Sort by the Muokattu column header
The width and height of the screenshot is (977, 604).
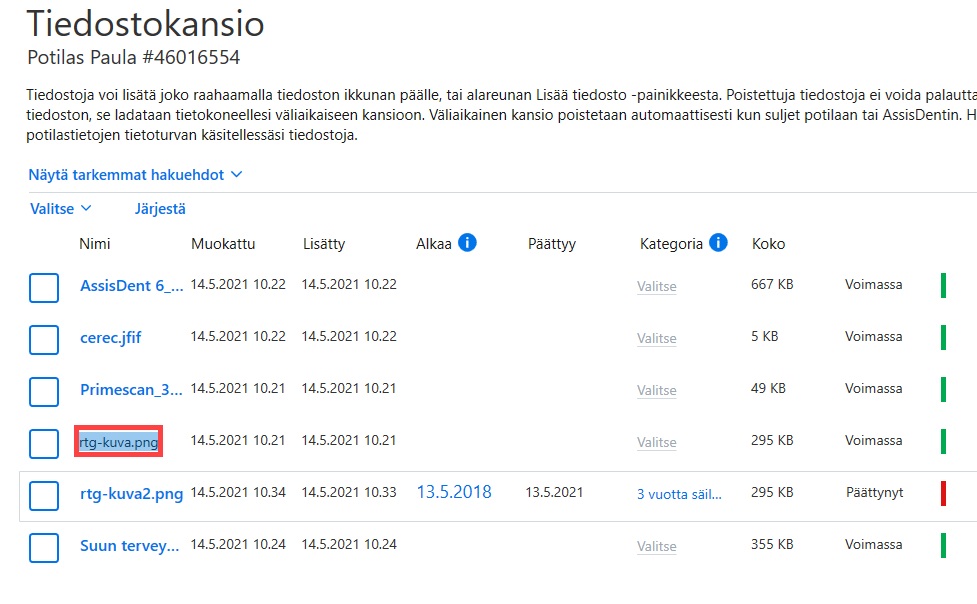223,244
